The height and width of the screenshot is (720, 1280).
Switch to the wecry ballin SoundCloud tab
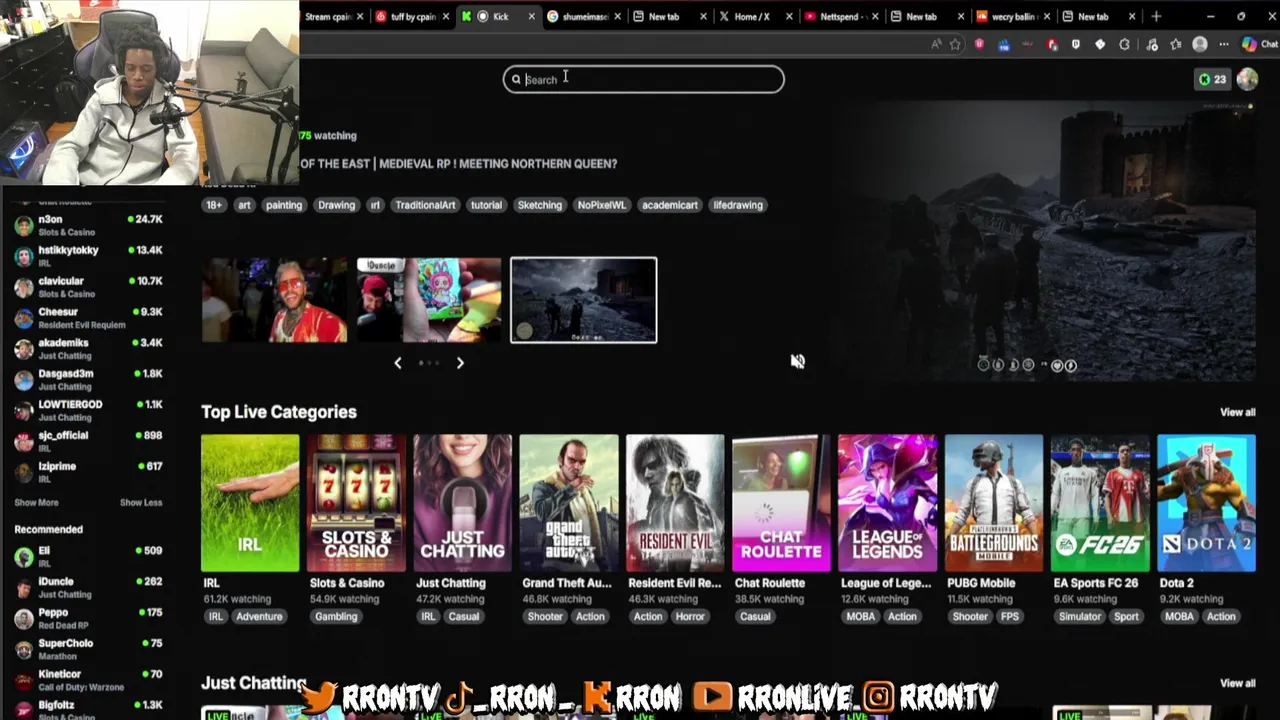point(1013,16)
